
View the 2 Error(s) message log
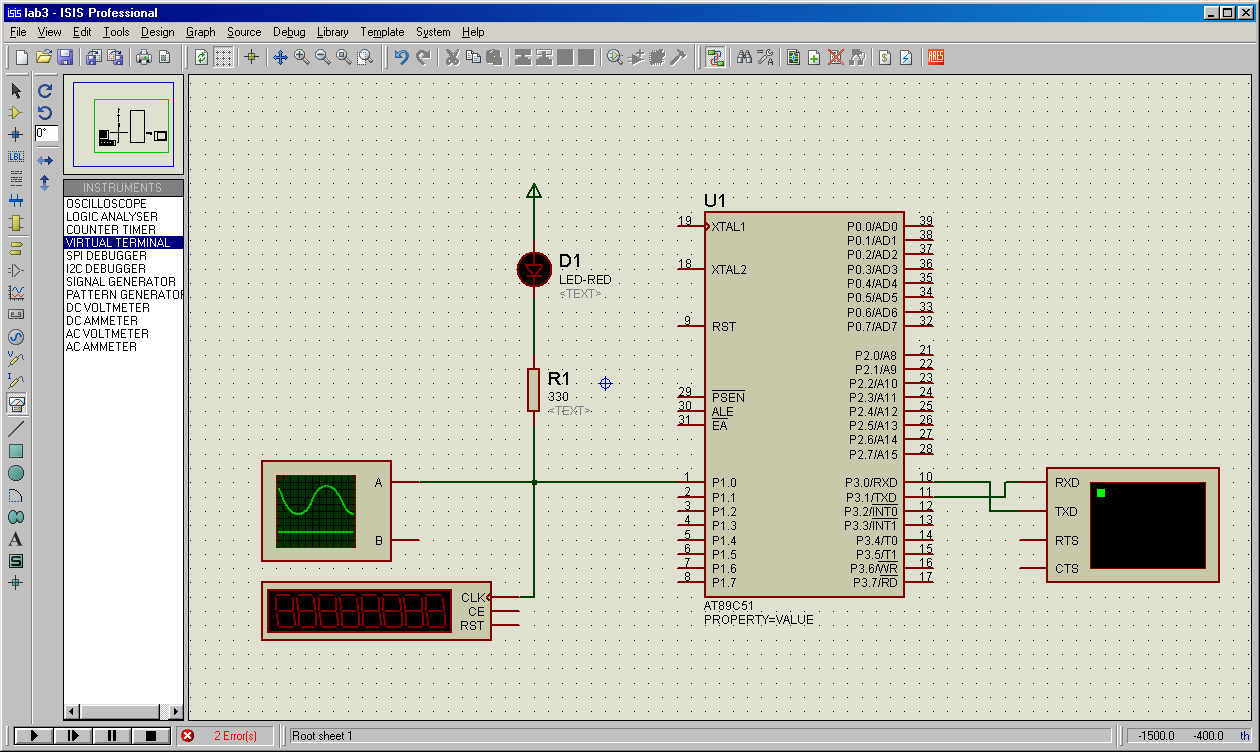[226, 736]
